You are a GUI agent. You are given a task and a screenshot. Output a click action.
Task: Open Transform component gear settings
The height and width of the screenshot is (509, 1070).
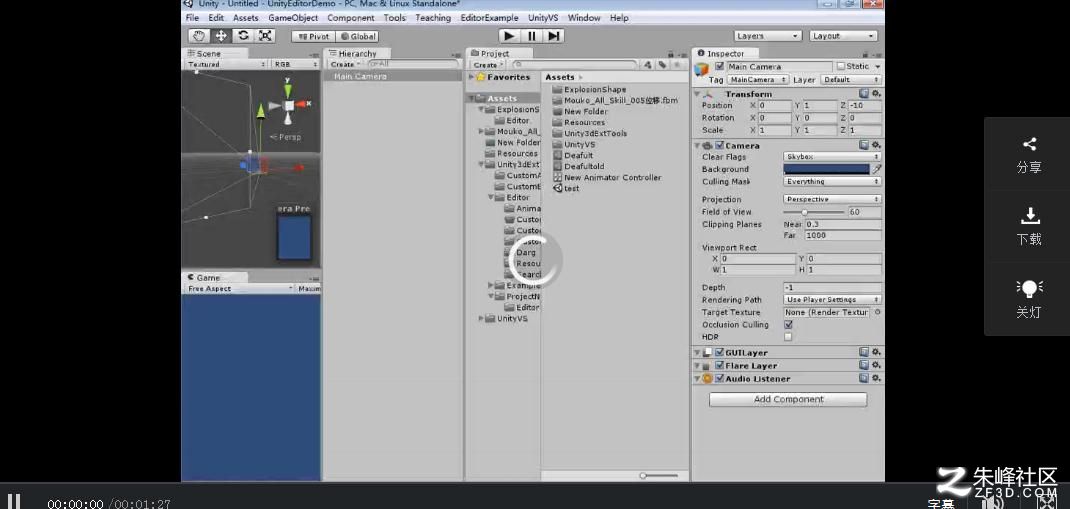pyautogui.click(x=876, y=93)
